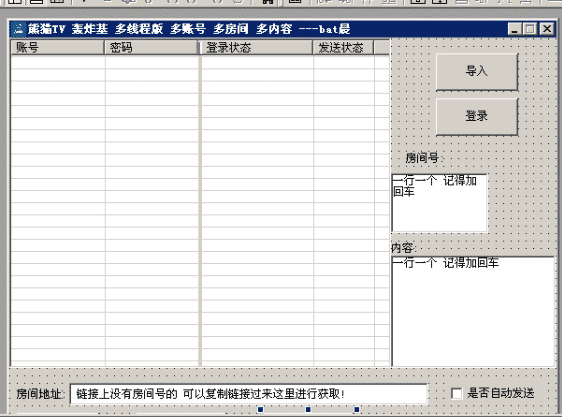Click the thick divider between 密码 and 登录状态
The image size is (562, 417).
point(200,204)
